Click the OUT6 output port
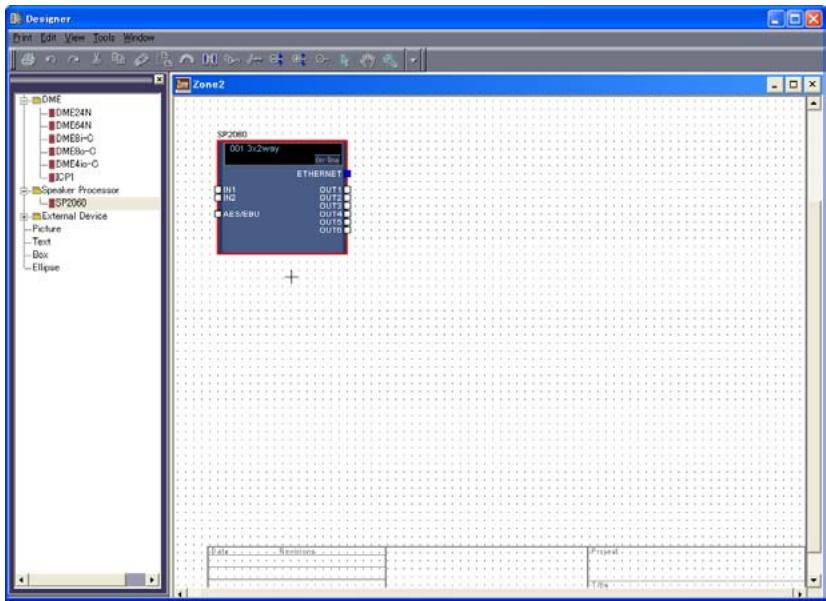Screen dimensions: 826x601 347,230
